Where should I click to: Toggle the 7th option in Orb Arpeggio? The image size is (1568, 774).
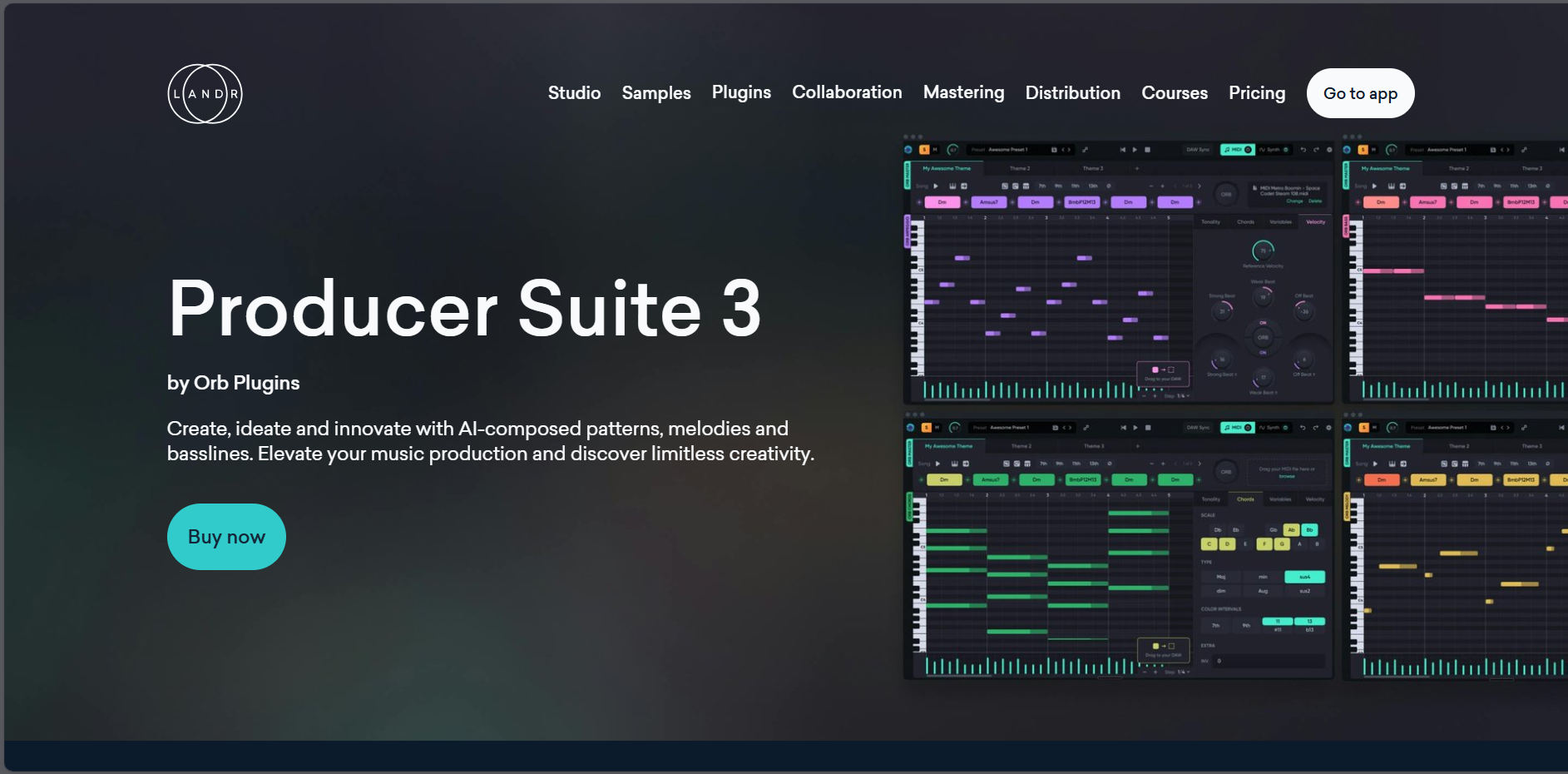tap(1042, 186)
